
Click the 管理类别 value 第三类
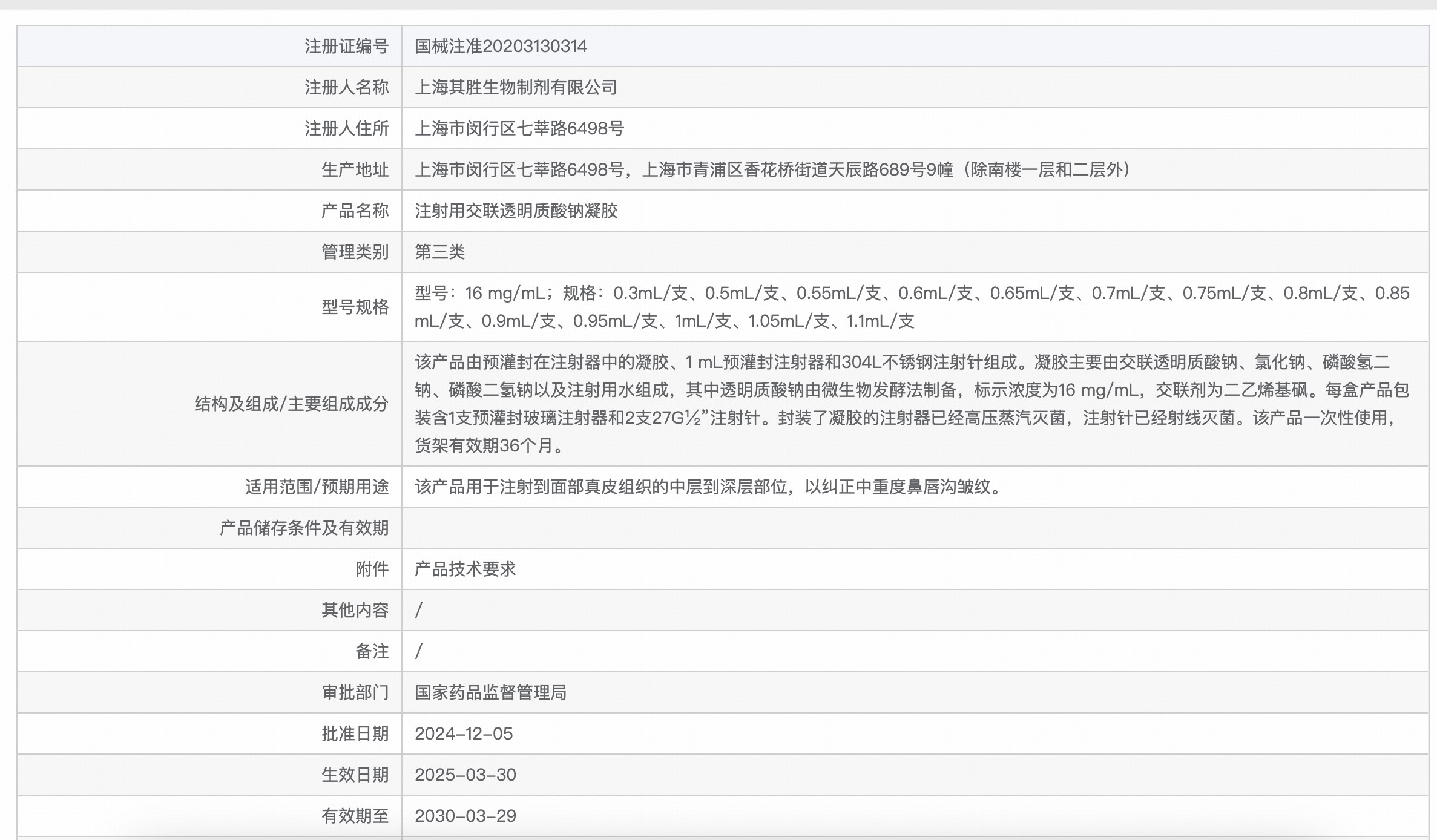click(x=439, y=252)
